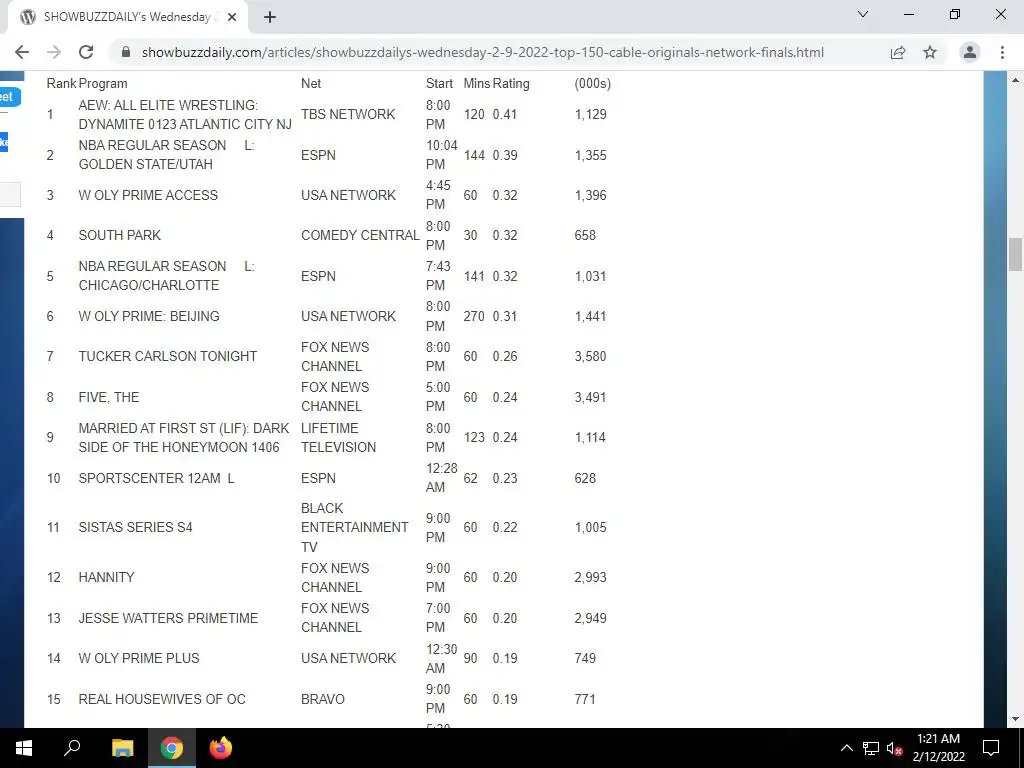Select MARRIED AT FIRST ST program
The image size is (1024, 768).
184,438
